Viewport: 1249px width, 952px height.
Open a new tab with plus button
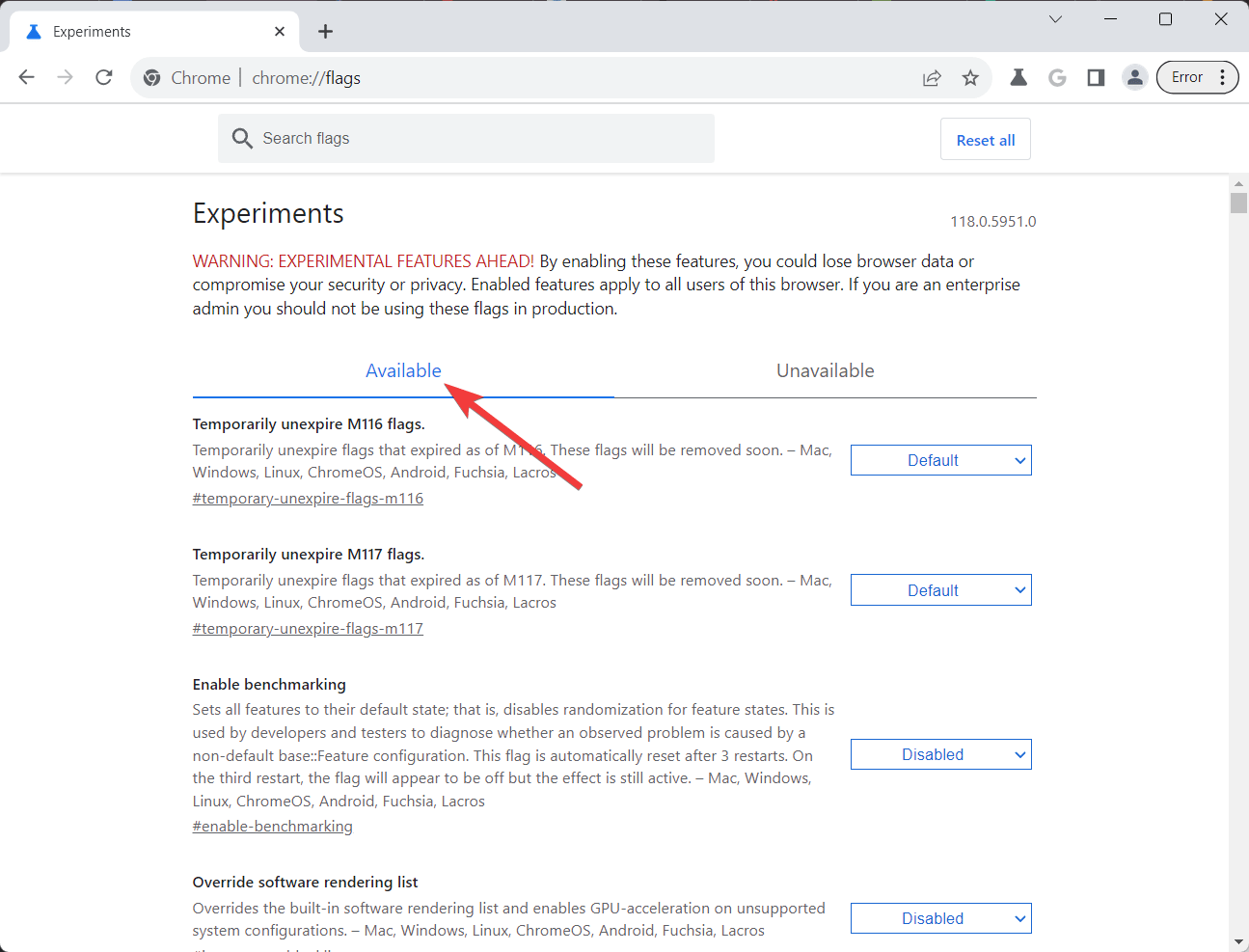pos(326,32)
